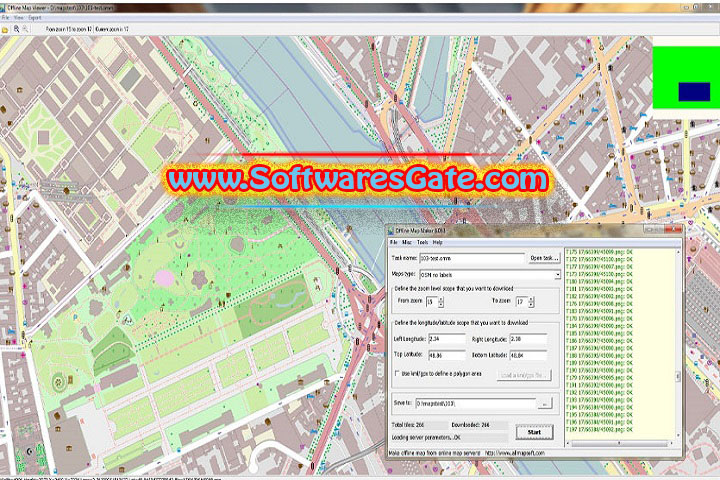Click the allmapsoft.com link in status bar
This screenshot has width=720, height=480.
[x=515, y=453]
